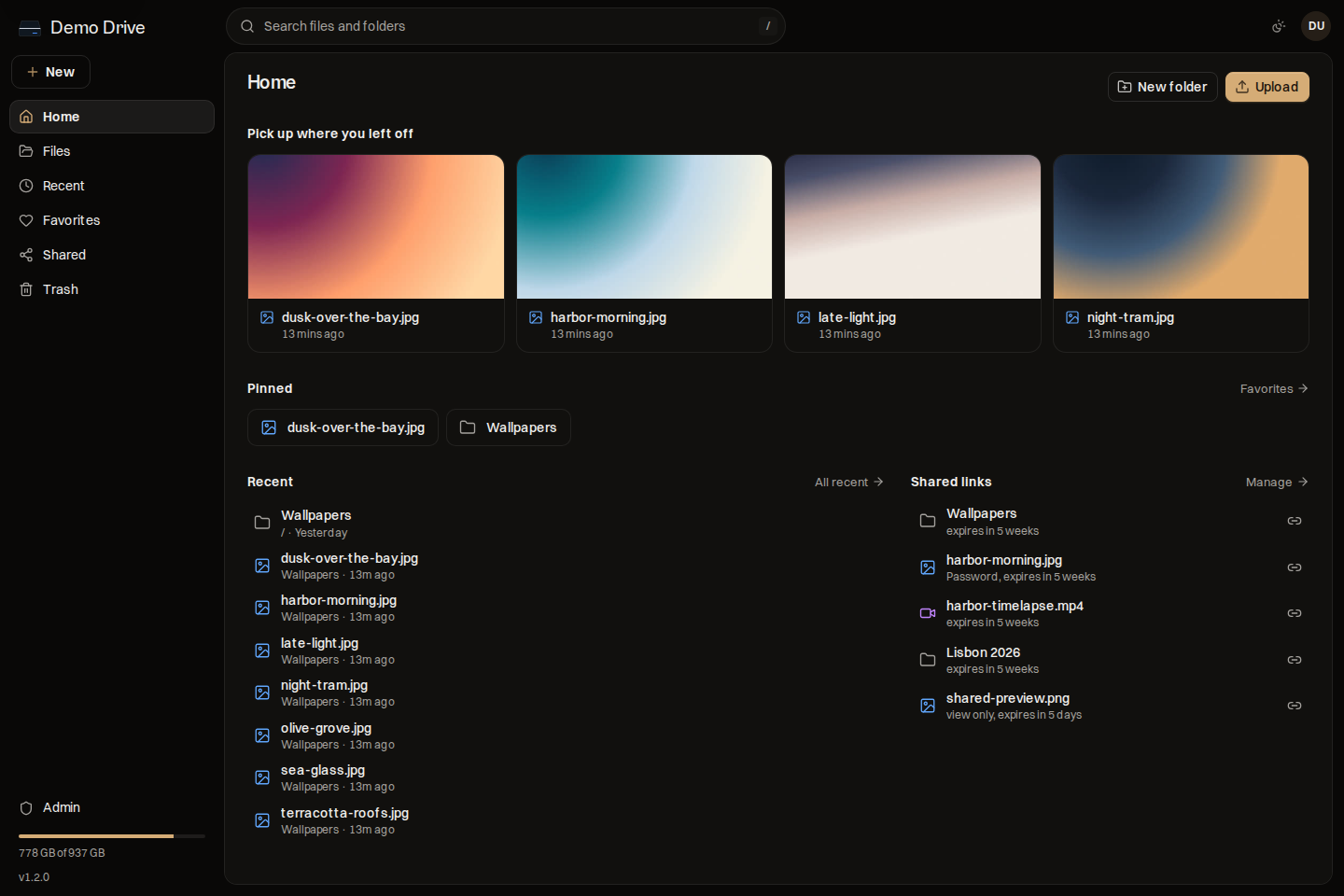Image resolution: width=1344 pixels, height=896 pixels.
Task: Open the late-light.jpg thumbnail card
Action: tap(913, 253)
